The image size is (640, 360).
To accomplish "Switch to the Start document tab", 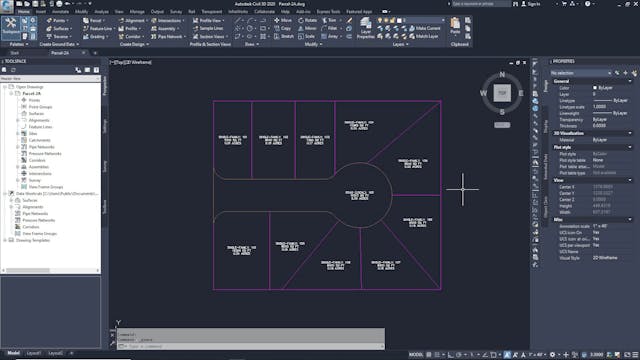I will pyautogui.click(x=15, y=53).
